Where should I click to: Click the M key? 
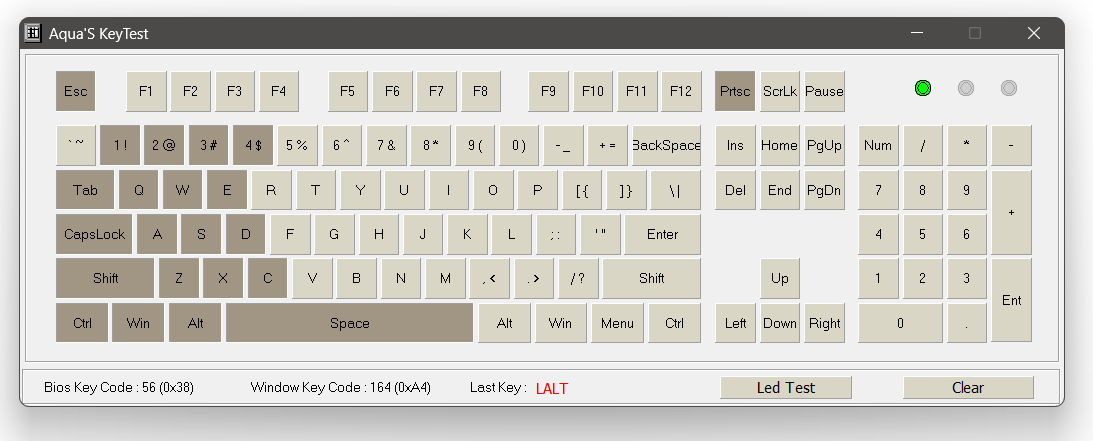tap(445, 278)
